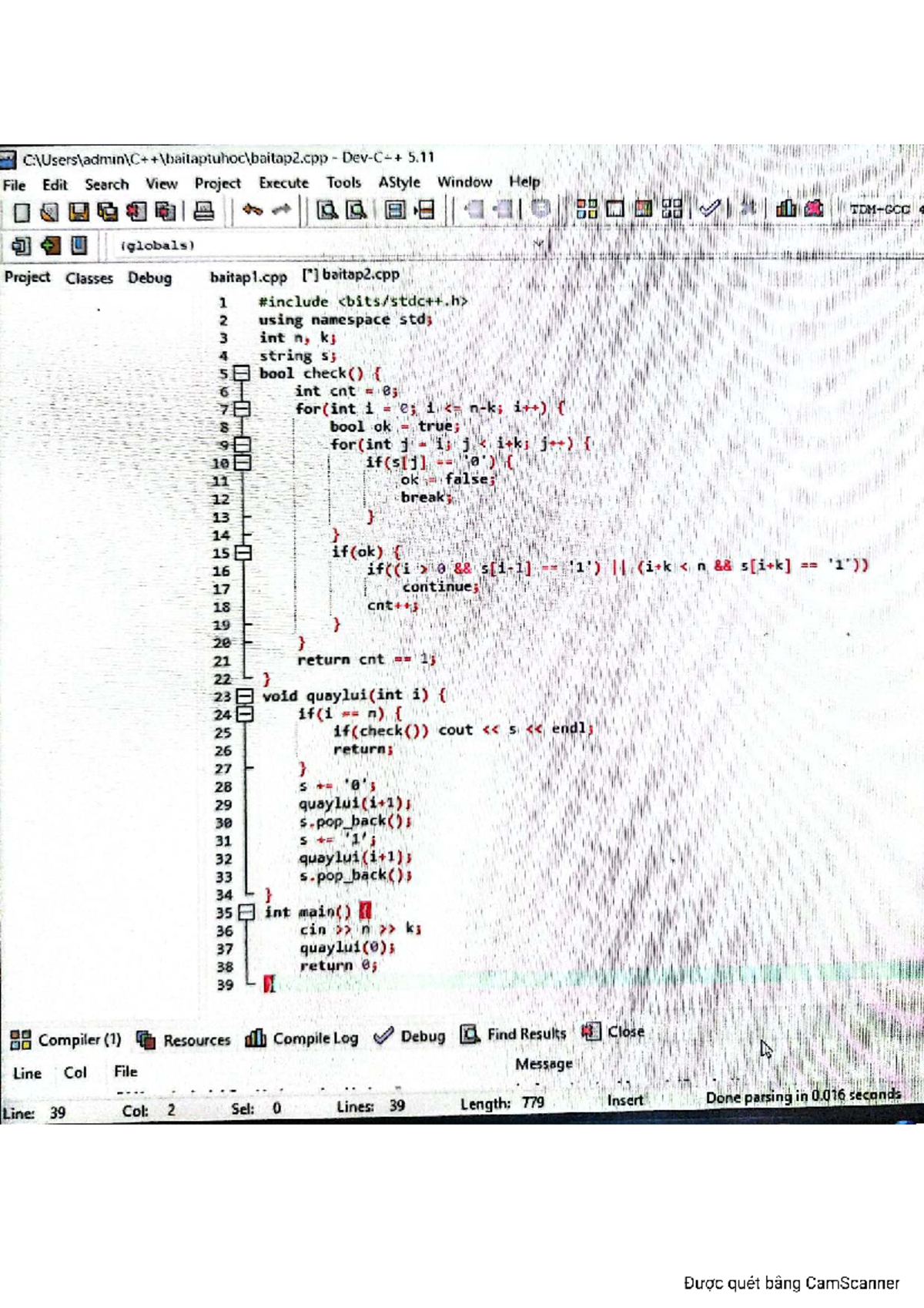Image resolution: width=924 pixels, height=1308 pixels.
Task: Click the Close file toolbar icon
Action: (x=136, y=212)
